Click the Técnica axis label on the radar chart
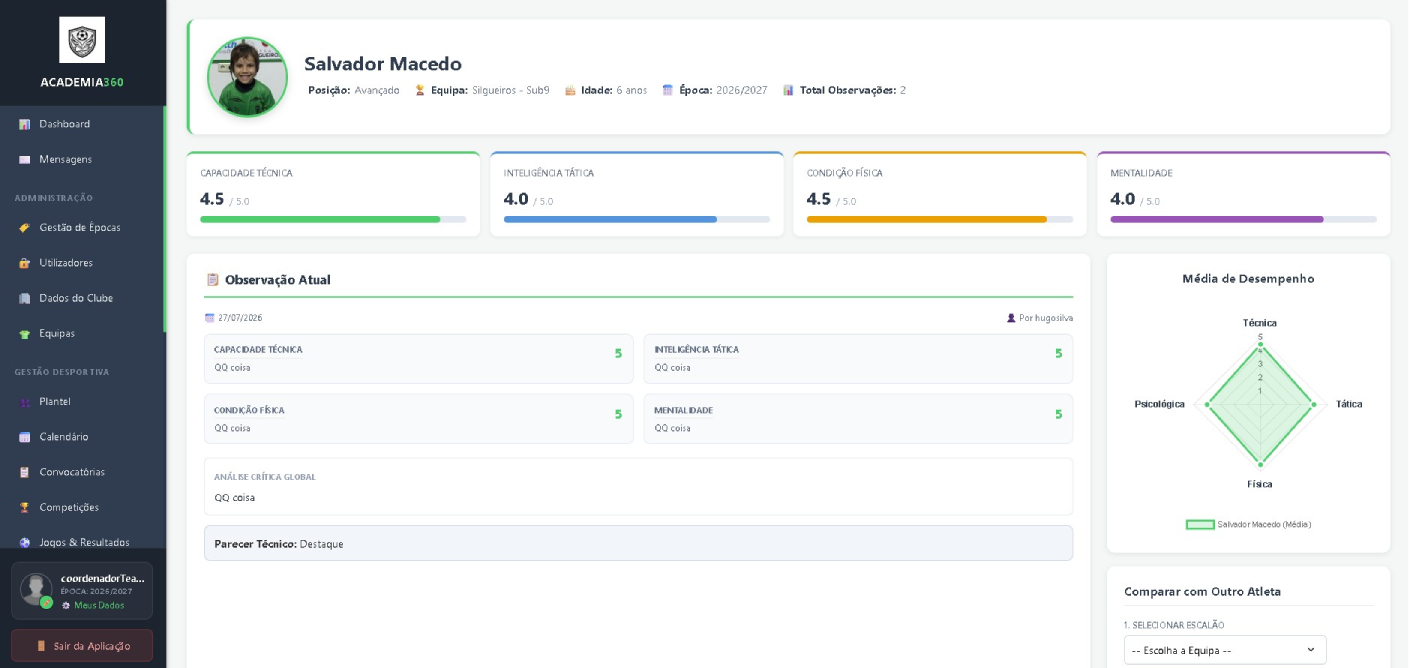 click(1260, 323)
